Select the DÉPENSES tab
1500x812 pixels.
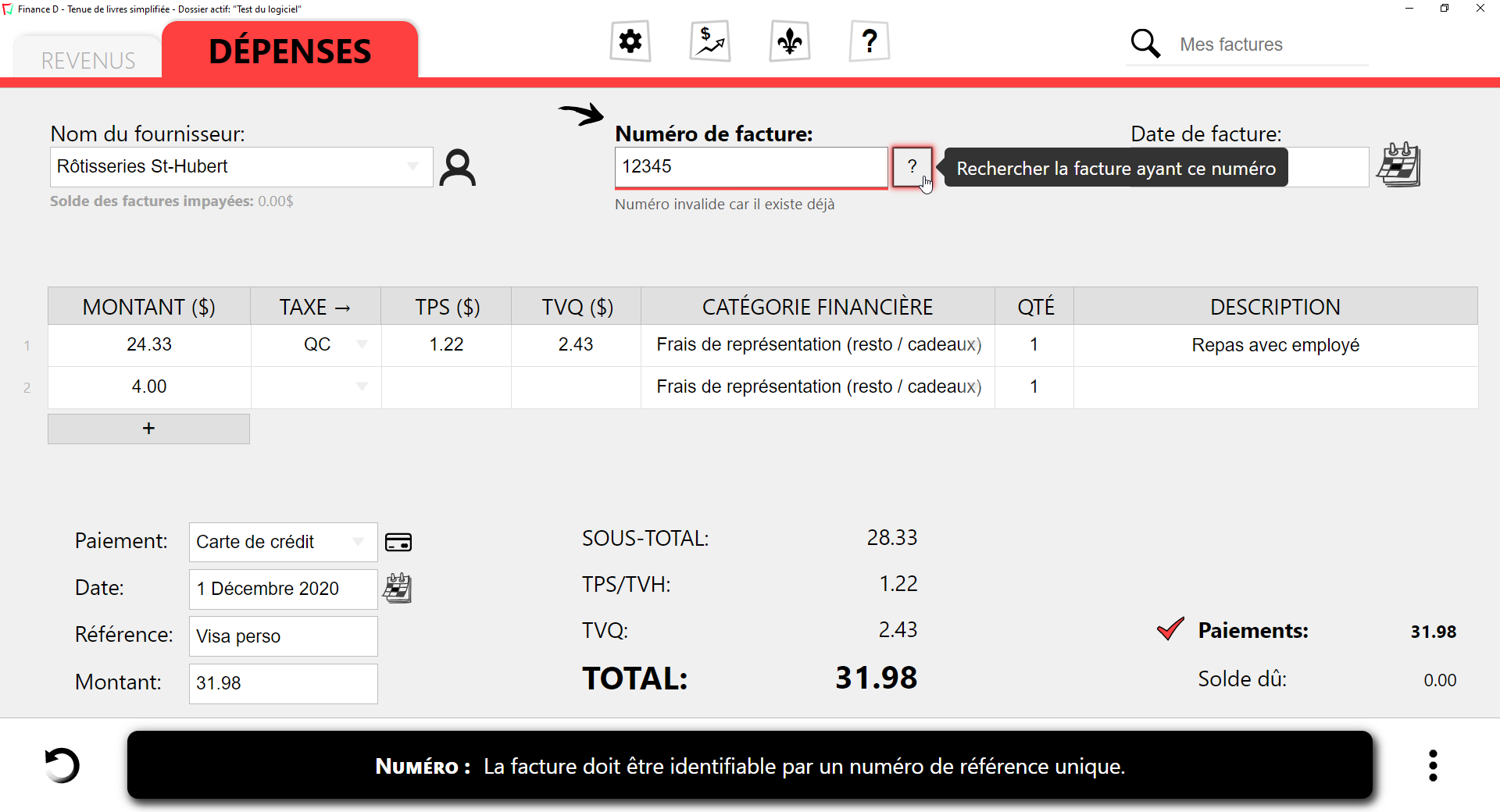tap(290, 50)
